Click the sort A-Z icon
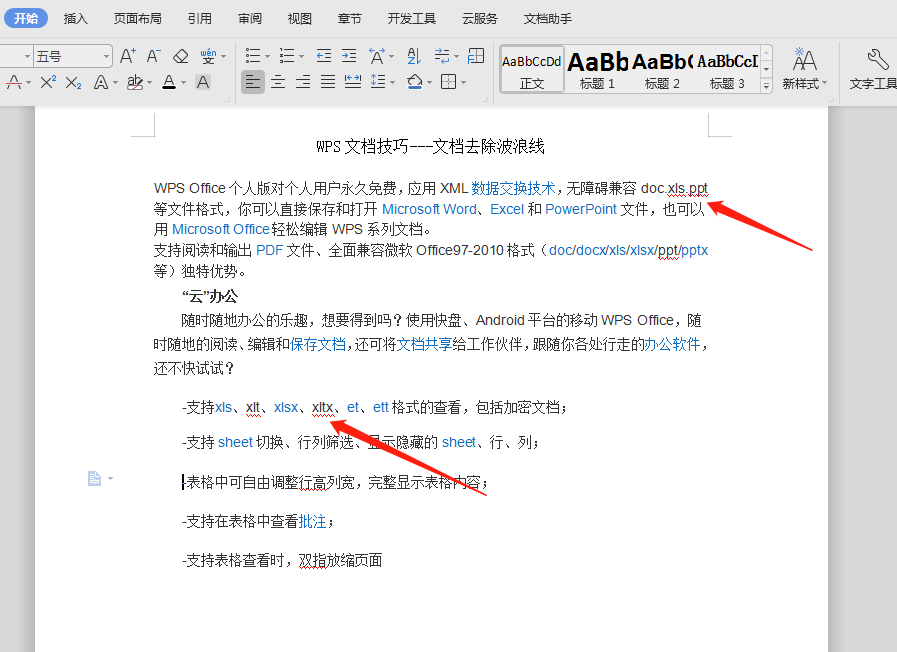Screen dimensions: 897x652 pos(414,56)
